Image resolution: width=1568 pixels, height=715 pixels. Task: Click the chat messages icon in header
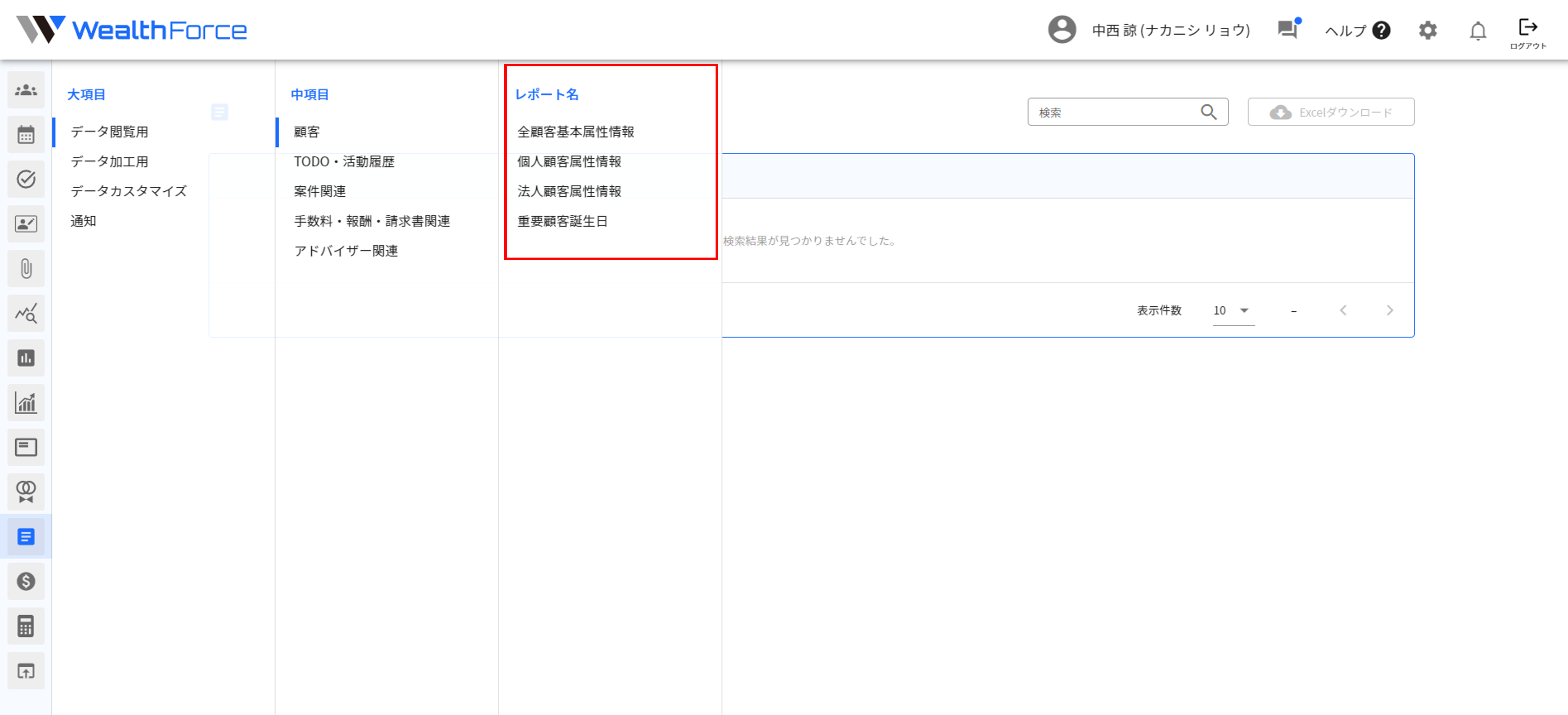1288,29
